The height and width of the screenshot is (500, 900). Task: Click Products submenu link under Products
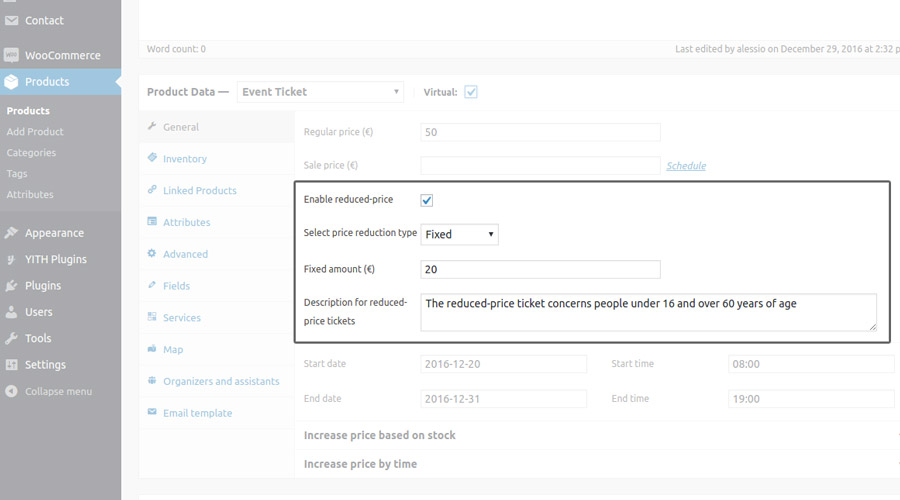28,111
